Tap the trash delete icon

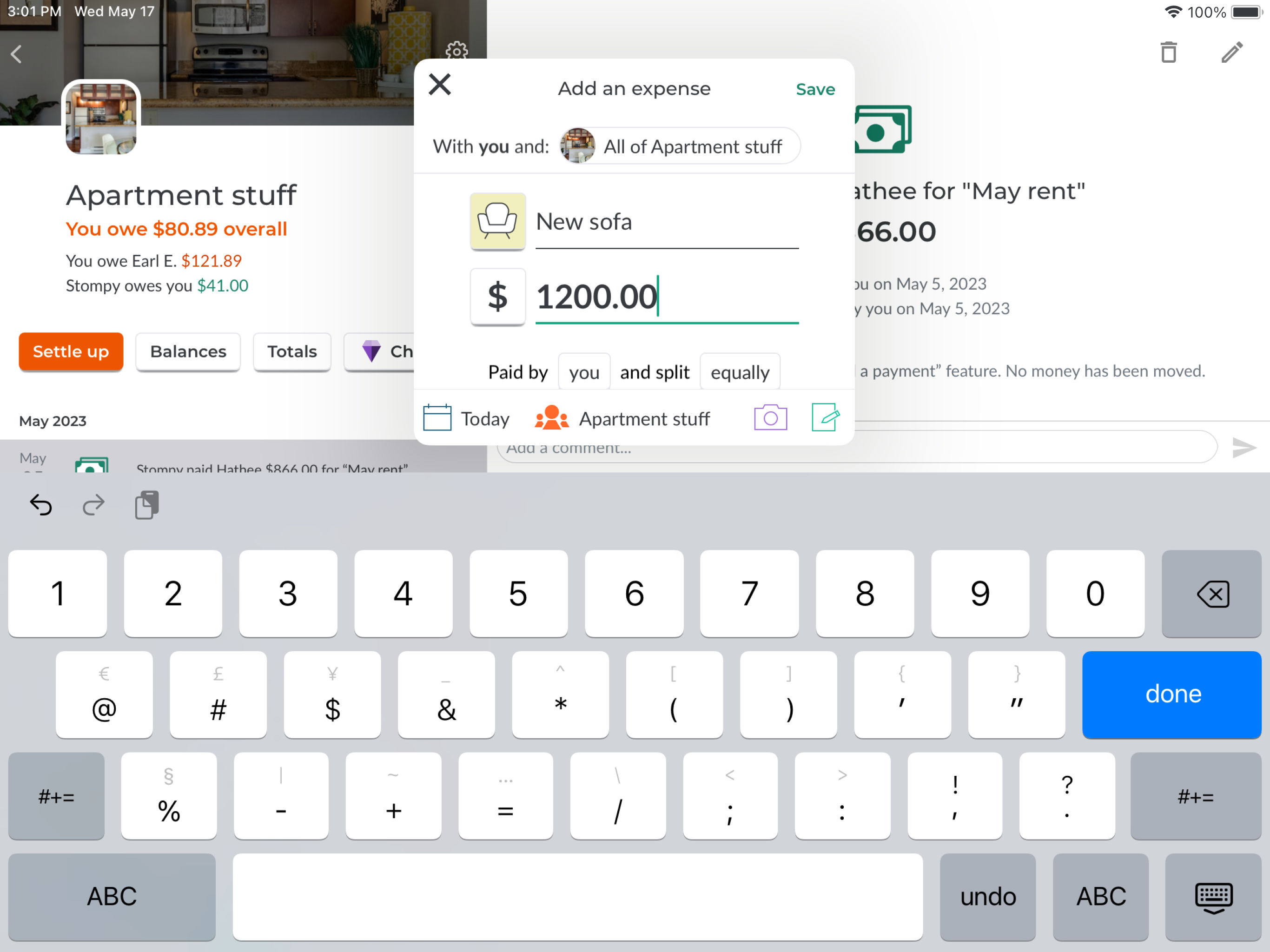(x=1168, y=52)
